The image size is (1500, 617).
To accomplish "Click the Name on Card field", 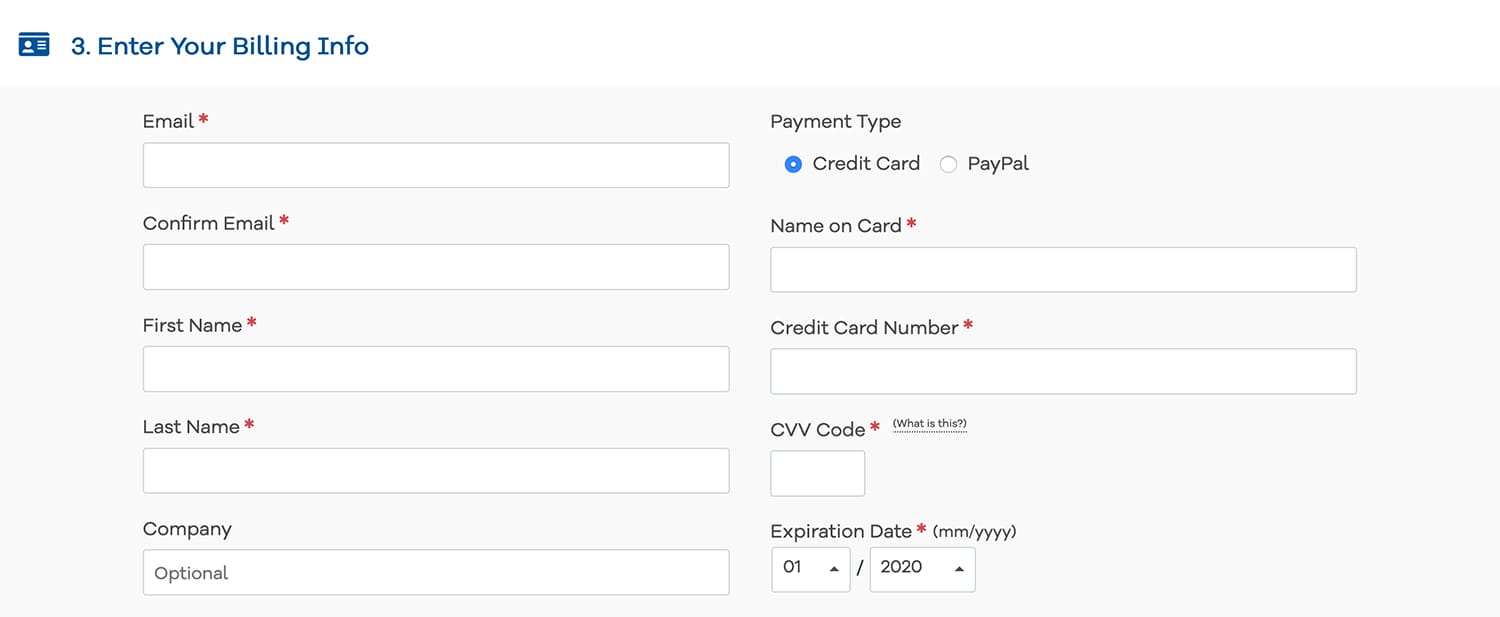I will (x=1063, y=270).
